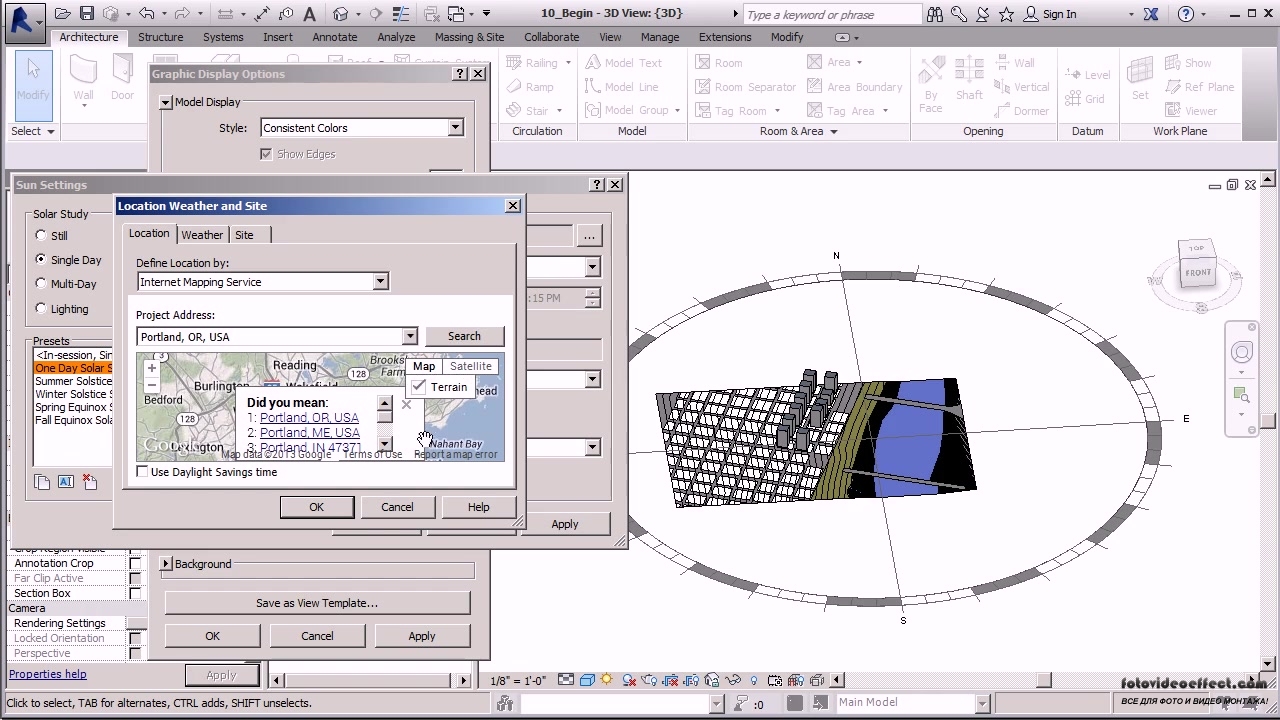Open the Default 3D View house icon
Screen dimensions: 1280x720
coord(341,14)
